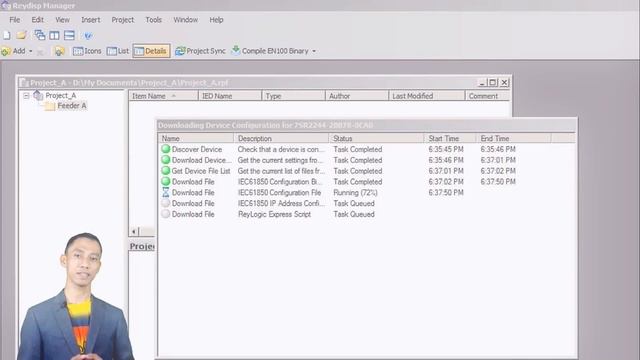Open the Window menu
The height and width of the screenshot is (360, 640).
point(186,20)
